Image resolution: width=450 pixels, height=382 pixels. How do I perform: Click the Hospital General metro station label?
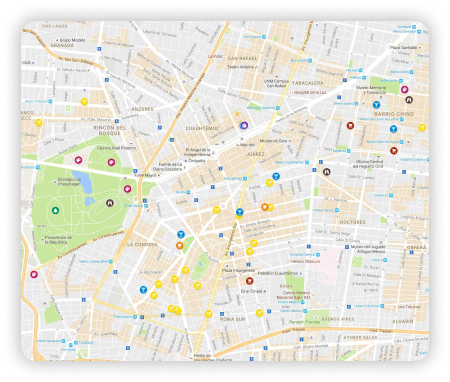click(302, 255)
